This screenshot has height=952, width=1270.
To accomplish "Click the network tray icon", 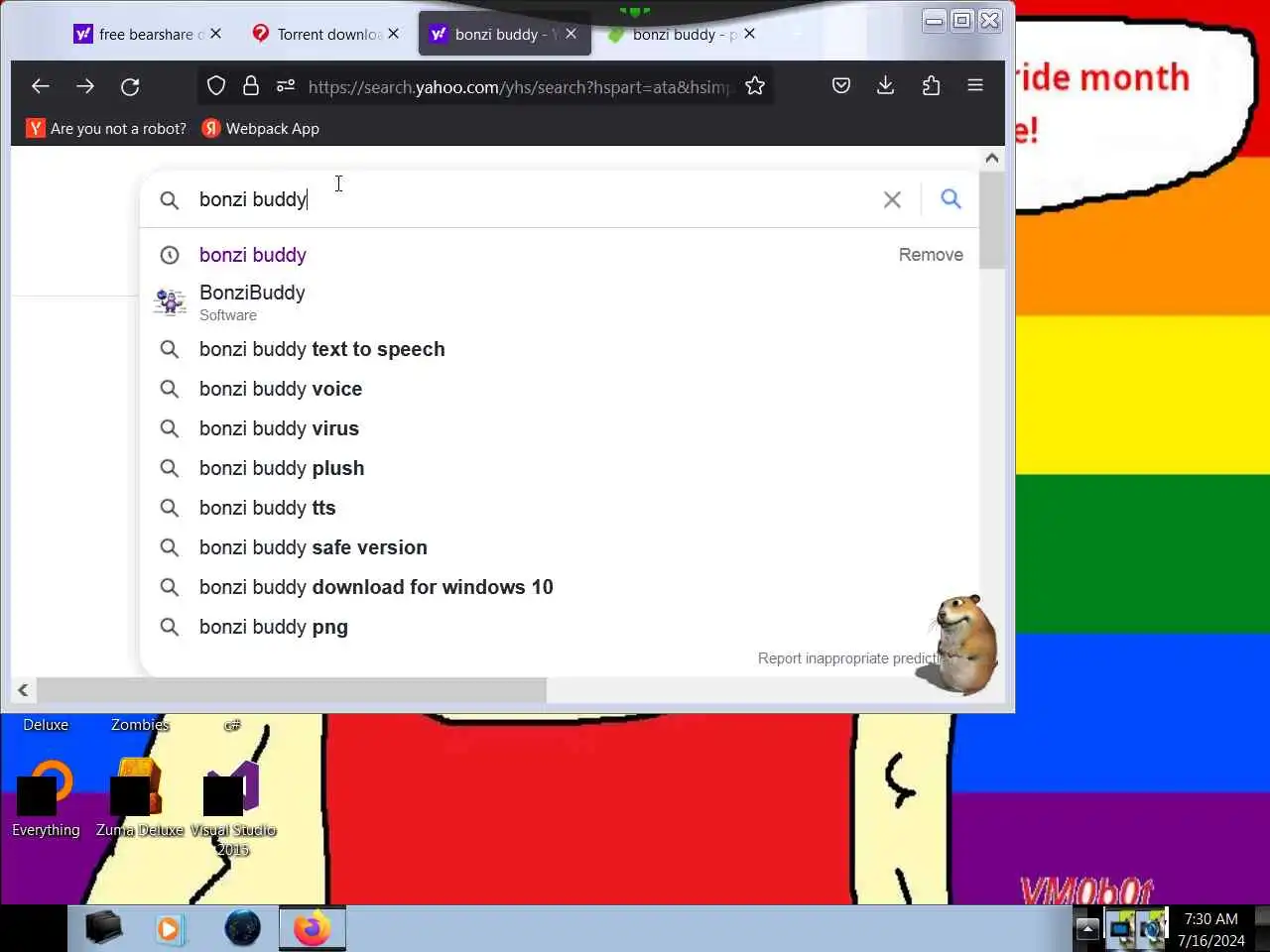I will click(x=1121, y=929).
